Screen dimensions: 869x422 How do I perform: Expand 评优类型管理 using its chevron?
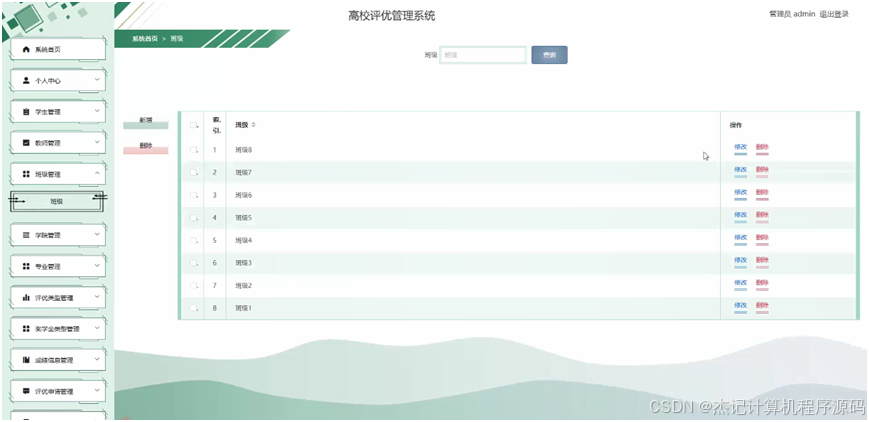pos(97,297)
